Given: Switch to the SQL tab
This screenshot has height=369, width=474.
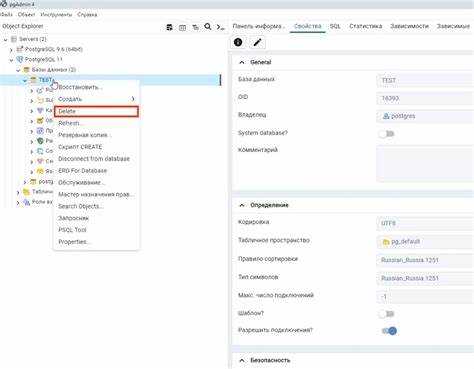Looking at the screenshot, I should point(335,26).
